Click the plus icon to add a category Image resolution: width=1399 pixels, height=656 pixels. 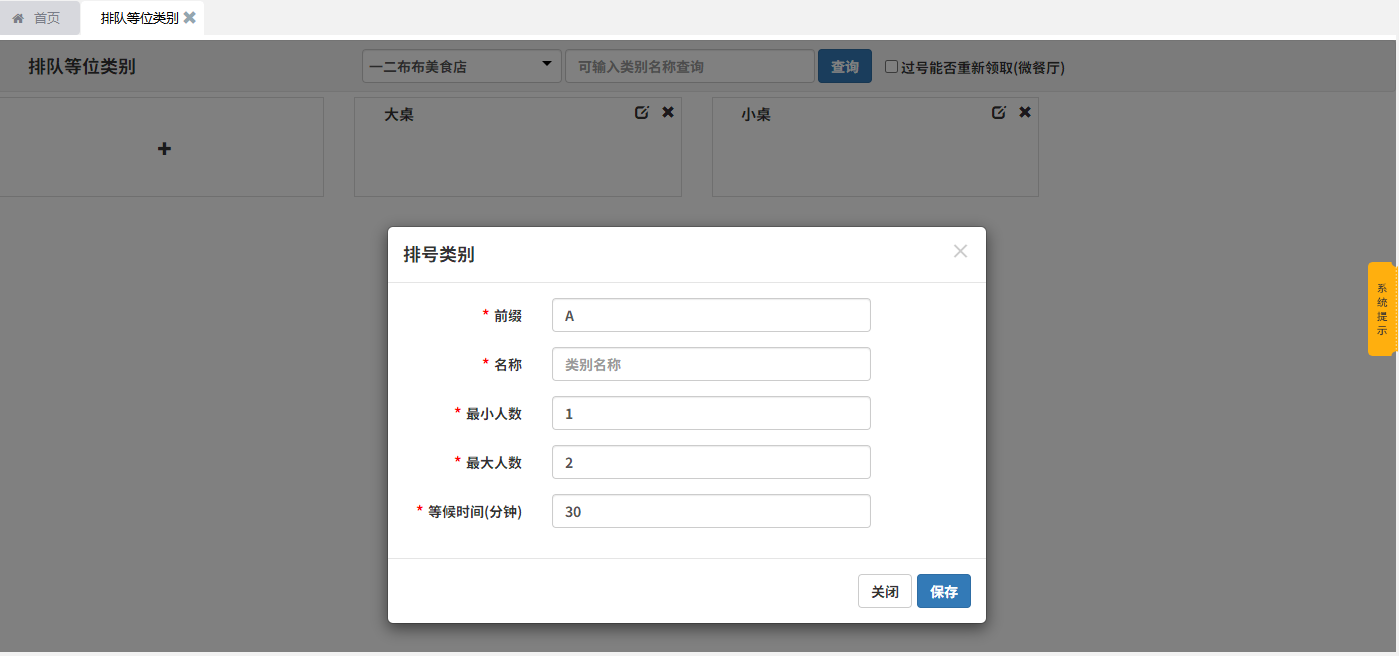tap(165, 148)
